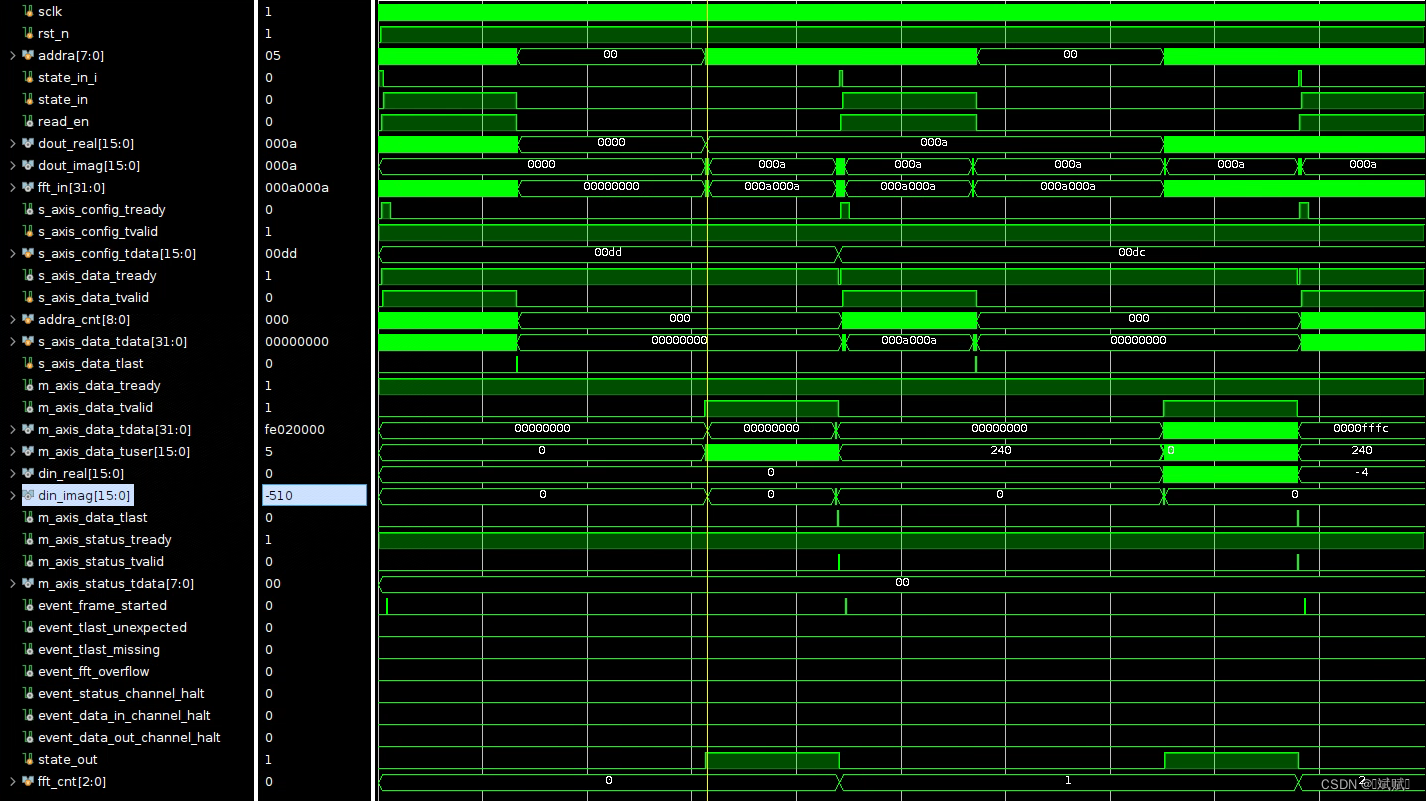The image size is (1426, 801).
Task: Expand m_axis_status_tdata[7:0] bus
Action: point(12,584)
